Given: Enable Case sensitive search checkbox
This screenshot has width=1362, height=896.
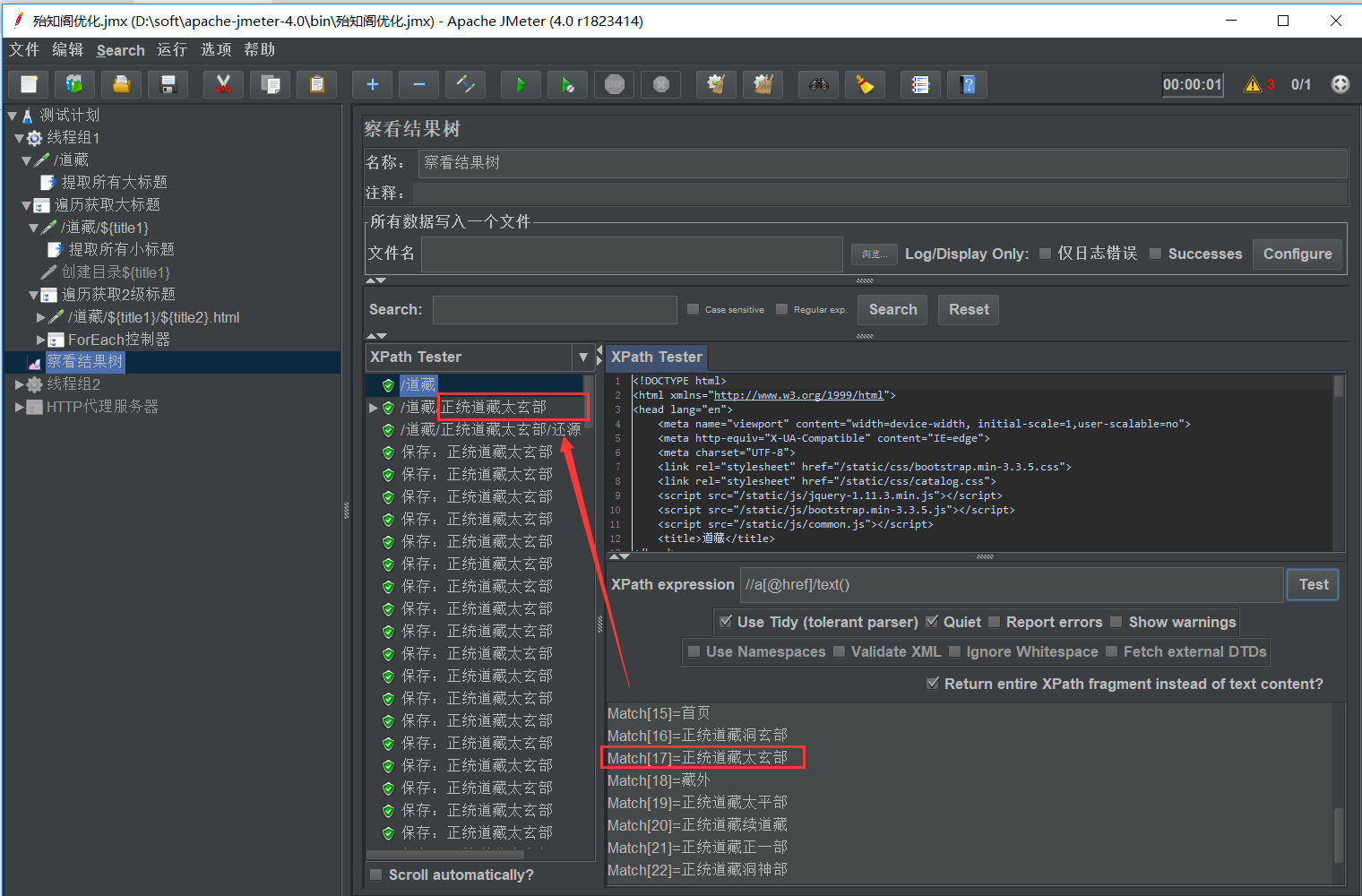Looking at the screenshot, I should [693, 309].
